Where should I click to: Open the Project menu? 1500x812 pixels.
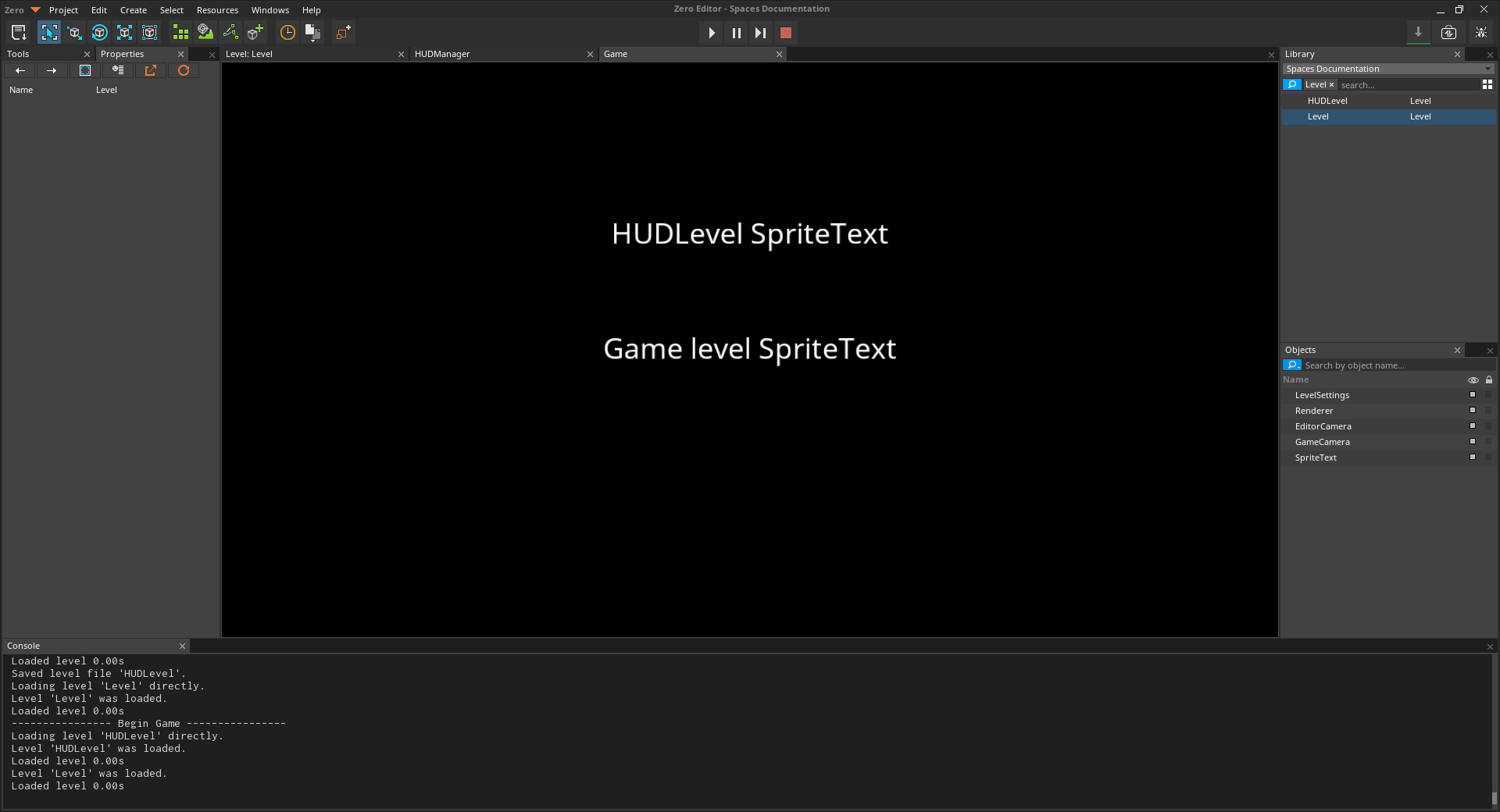(63, 10)
